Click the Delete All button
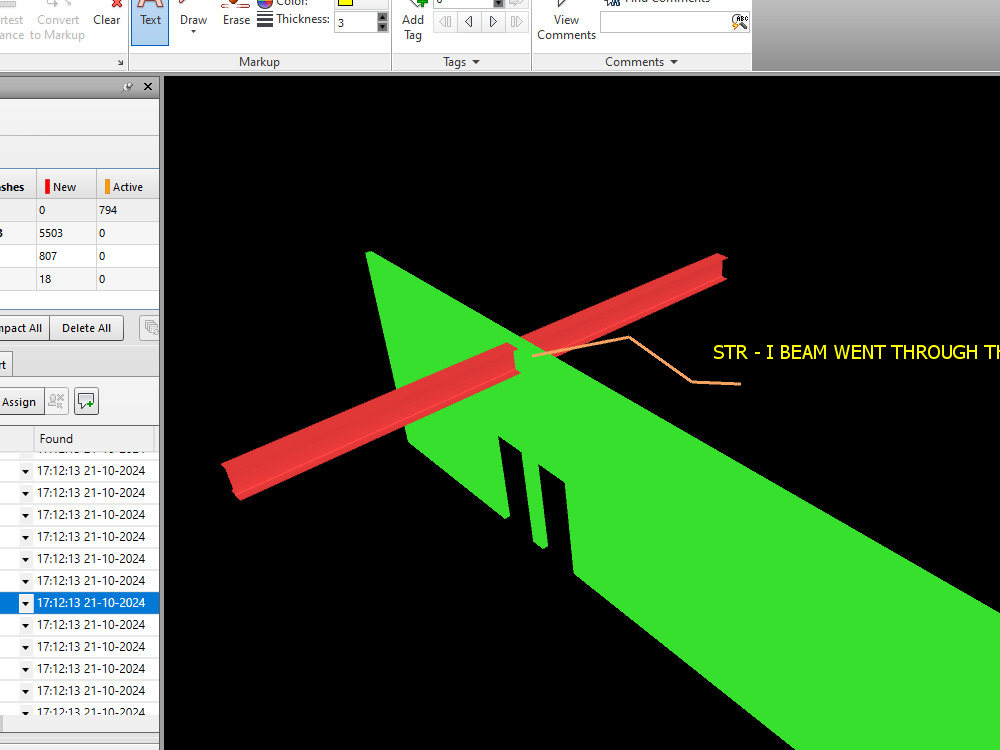The image size is (1000, 750). pos(86,328)
